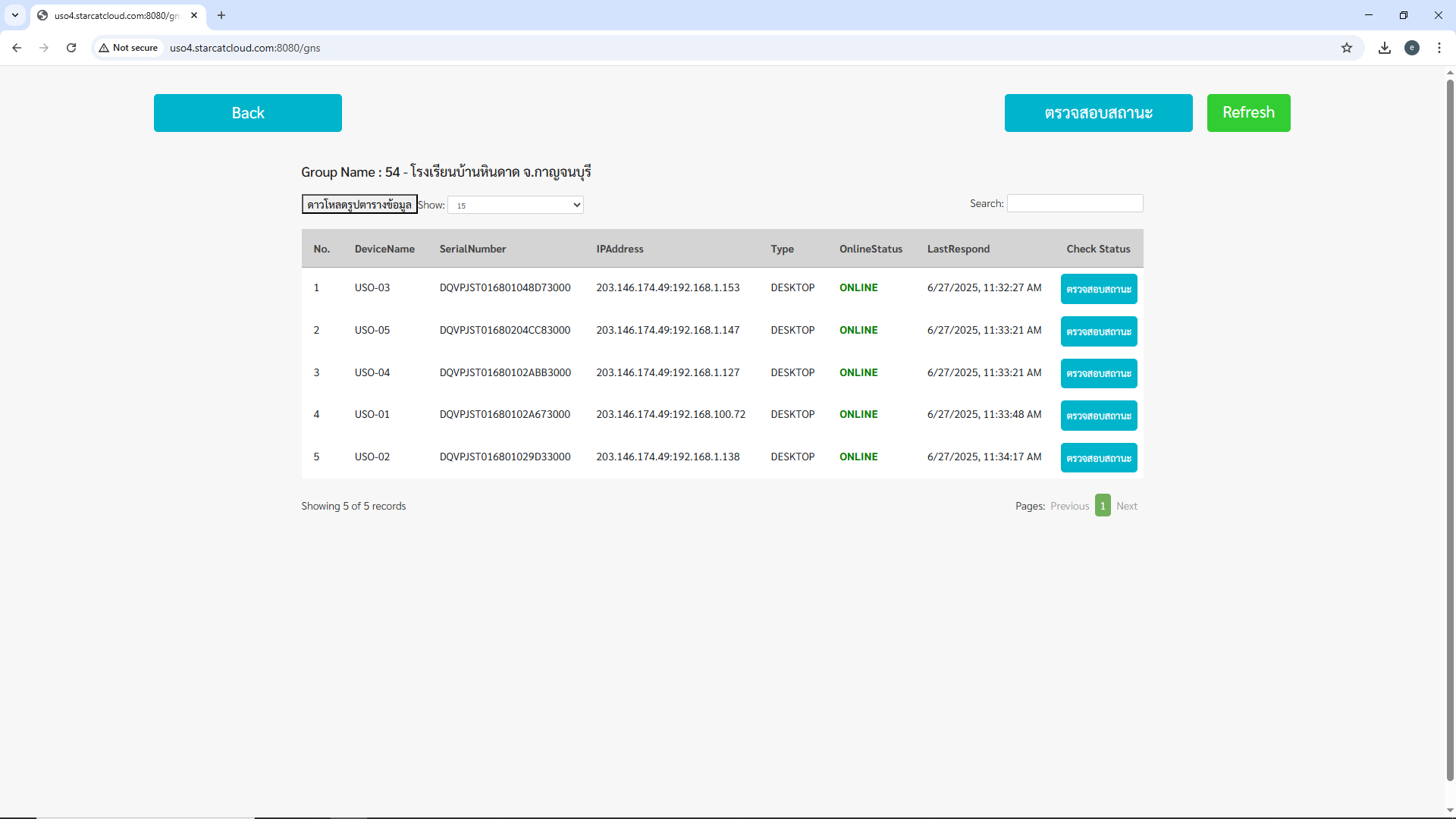Click the large ตรวจสอบสถานะ button at top
This screenshot has height=819, width=1456.
pyautogui.click(x=1099, y=113)
